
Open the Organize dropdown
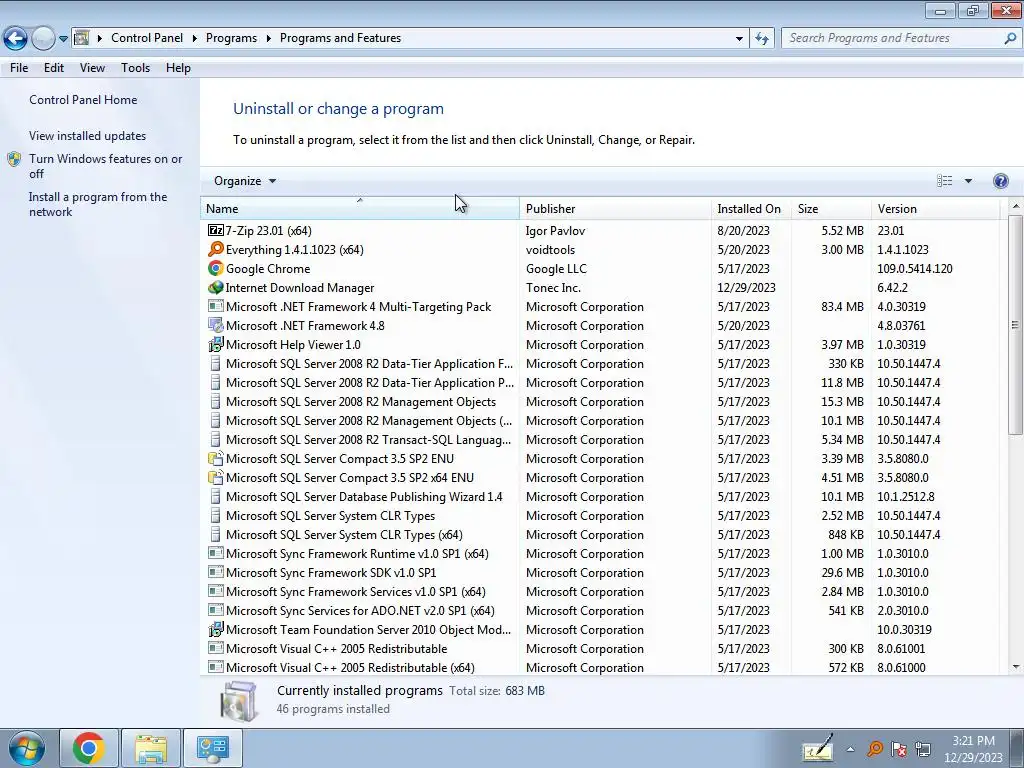tap(245, 181)
